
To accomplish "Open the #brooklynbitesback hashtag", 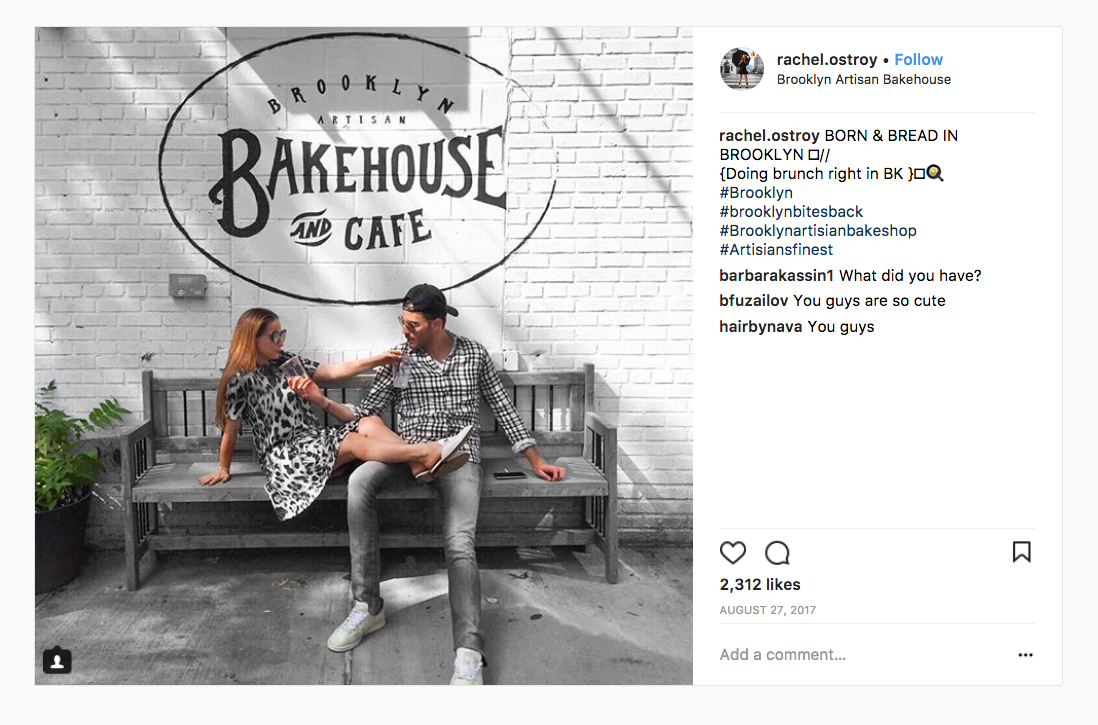I will click(791, 212).
